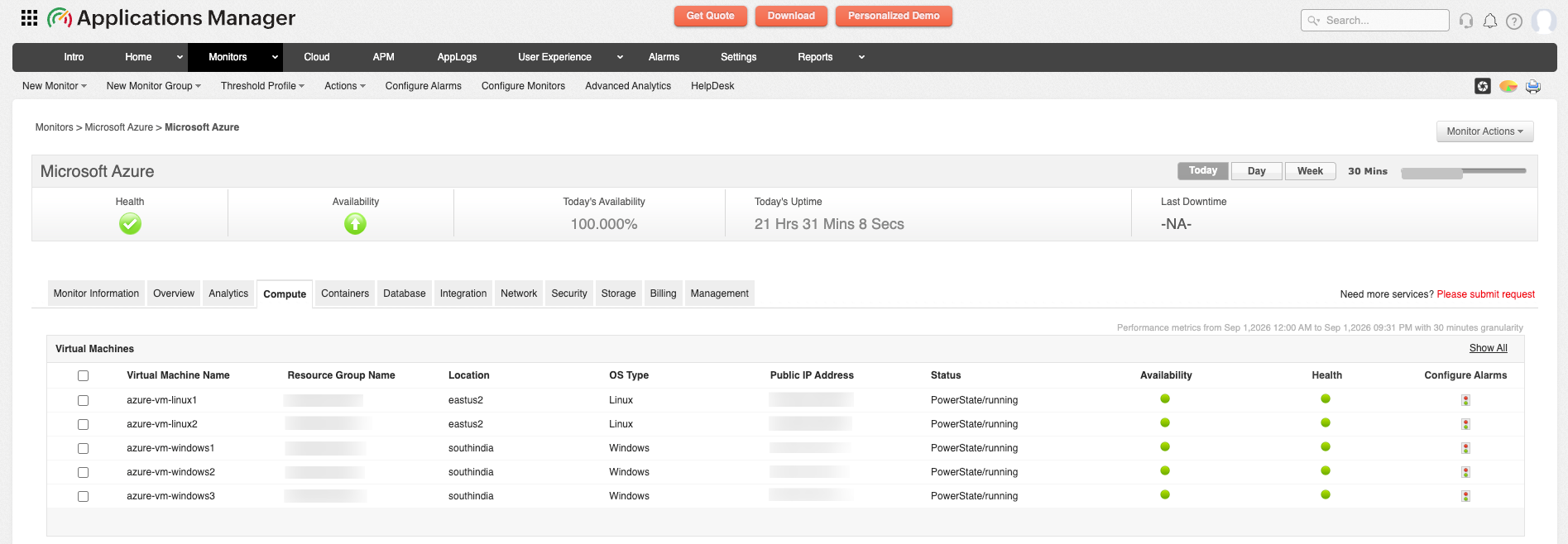Click the printer icon
Image resolution: width=1568 pixels, height=544 pixels.
point(1533,86)
